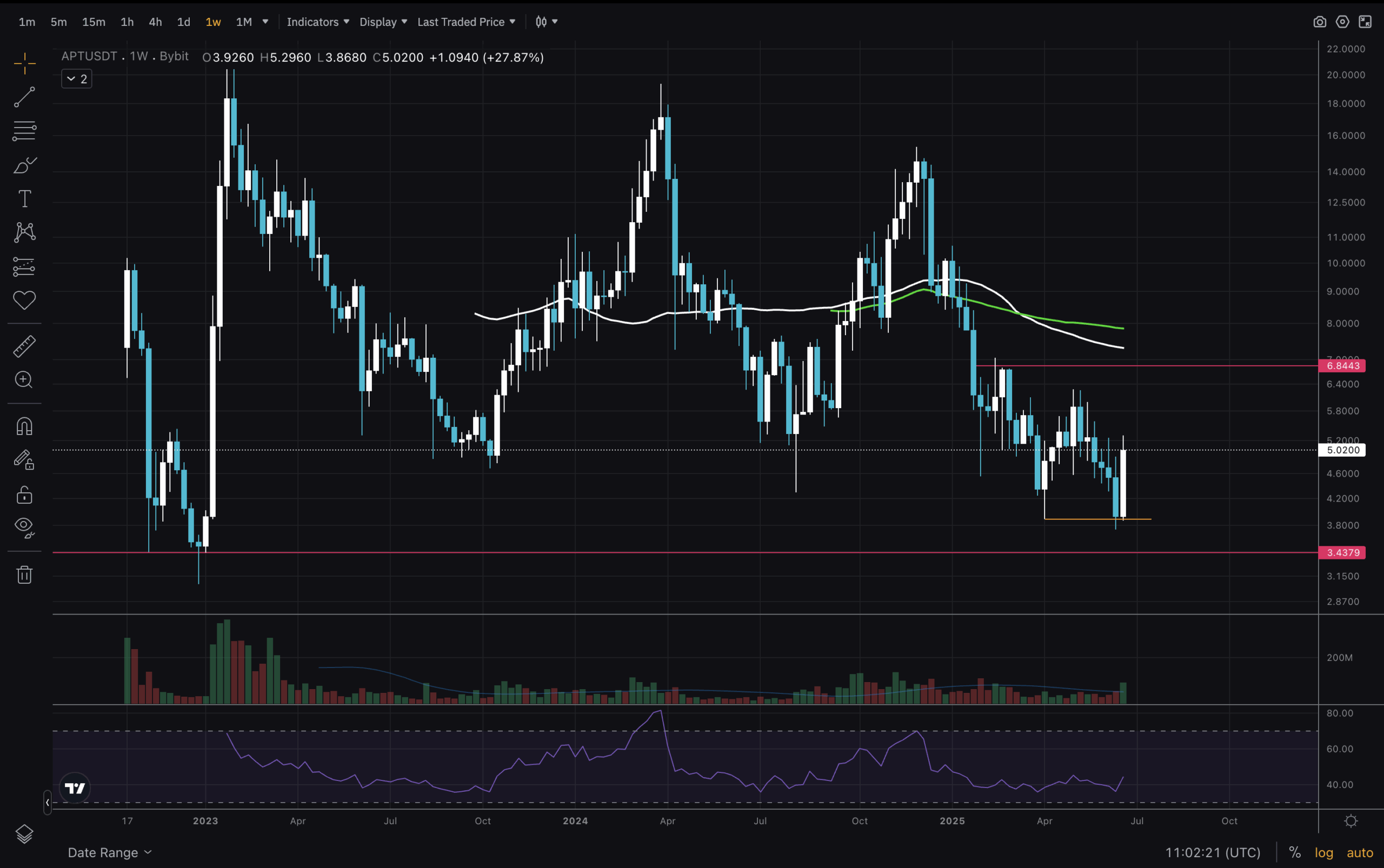Select the 1d timeframe

coord(183,22)
